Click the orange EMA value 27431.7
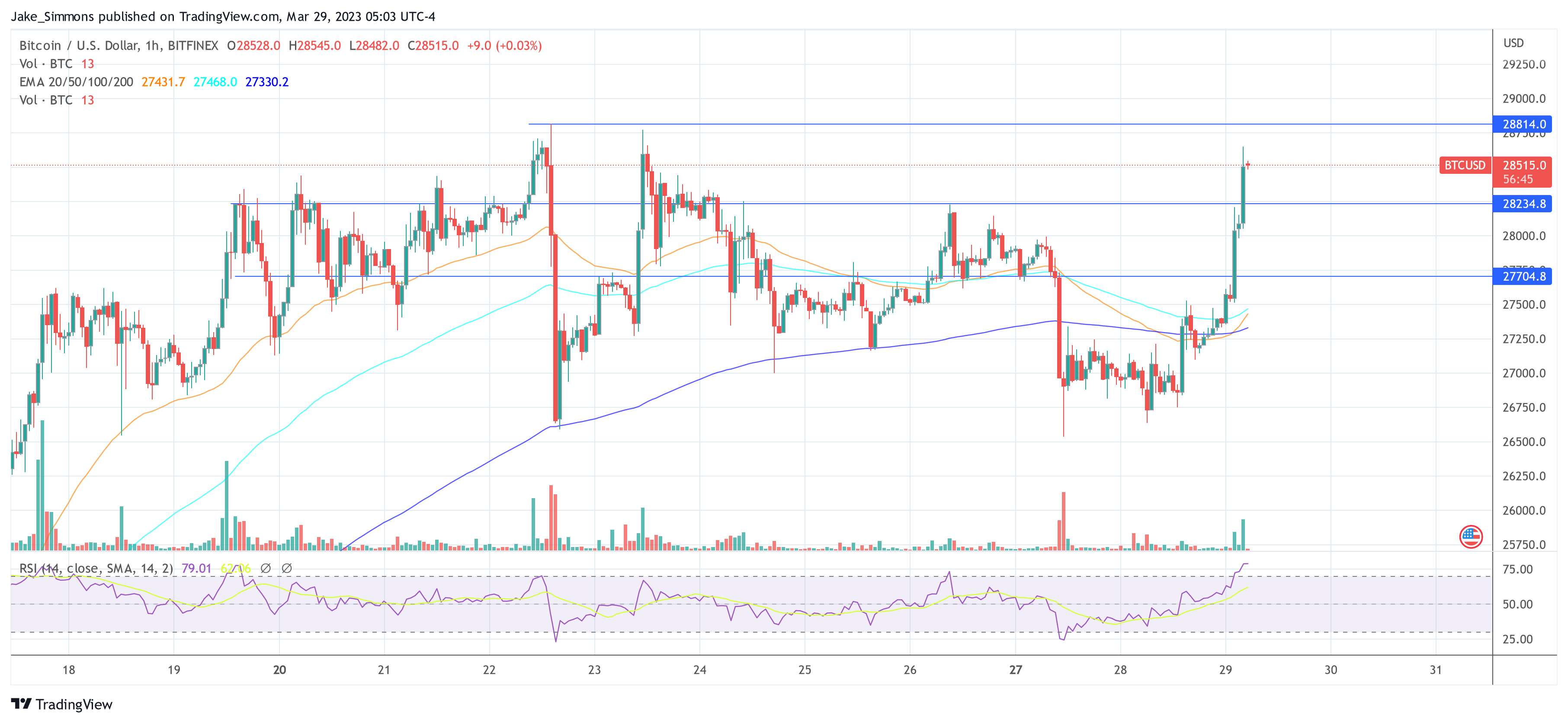Viewport: 1568px width, 723px height. tap(163, 82)
